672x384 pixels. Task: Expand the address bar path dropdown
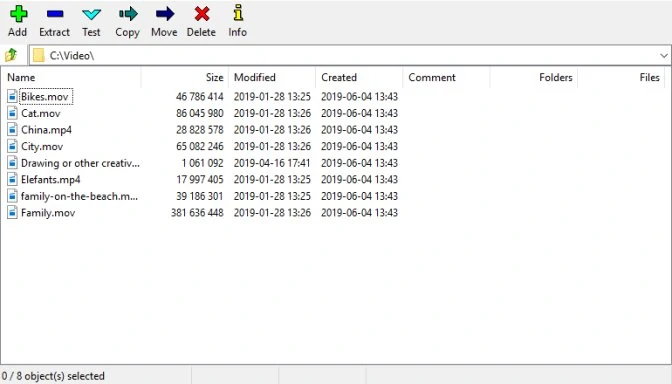(x=663, y=56)
